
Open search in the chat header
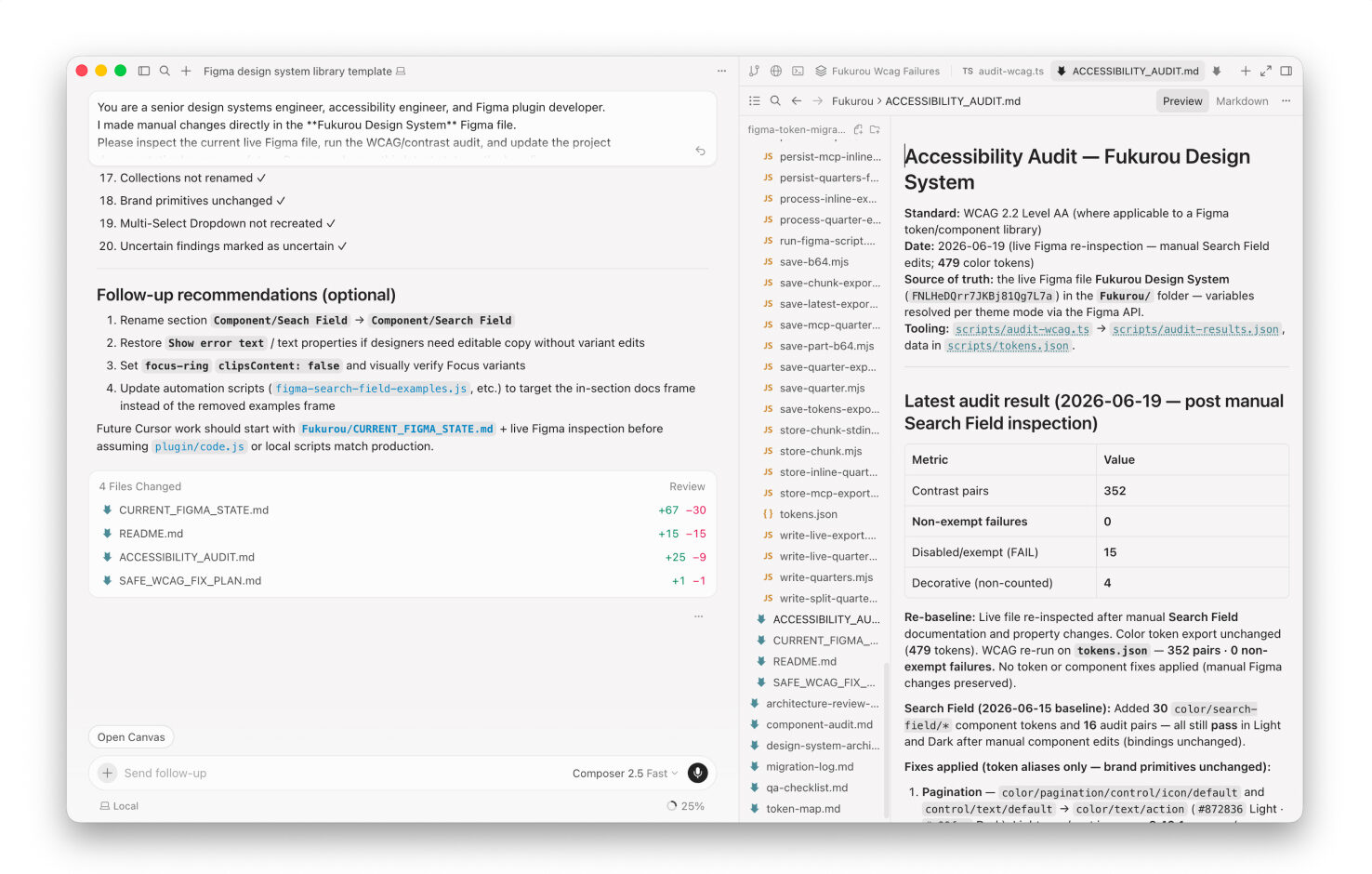tap(165, 71)
